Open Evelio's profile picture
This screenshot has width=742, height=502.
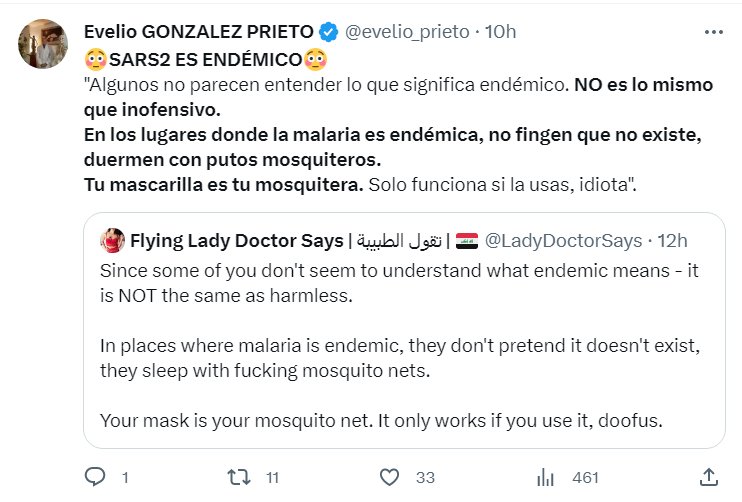(43, 44)
